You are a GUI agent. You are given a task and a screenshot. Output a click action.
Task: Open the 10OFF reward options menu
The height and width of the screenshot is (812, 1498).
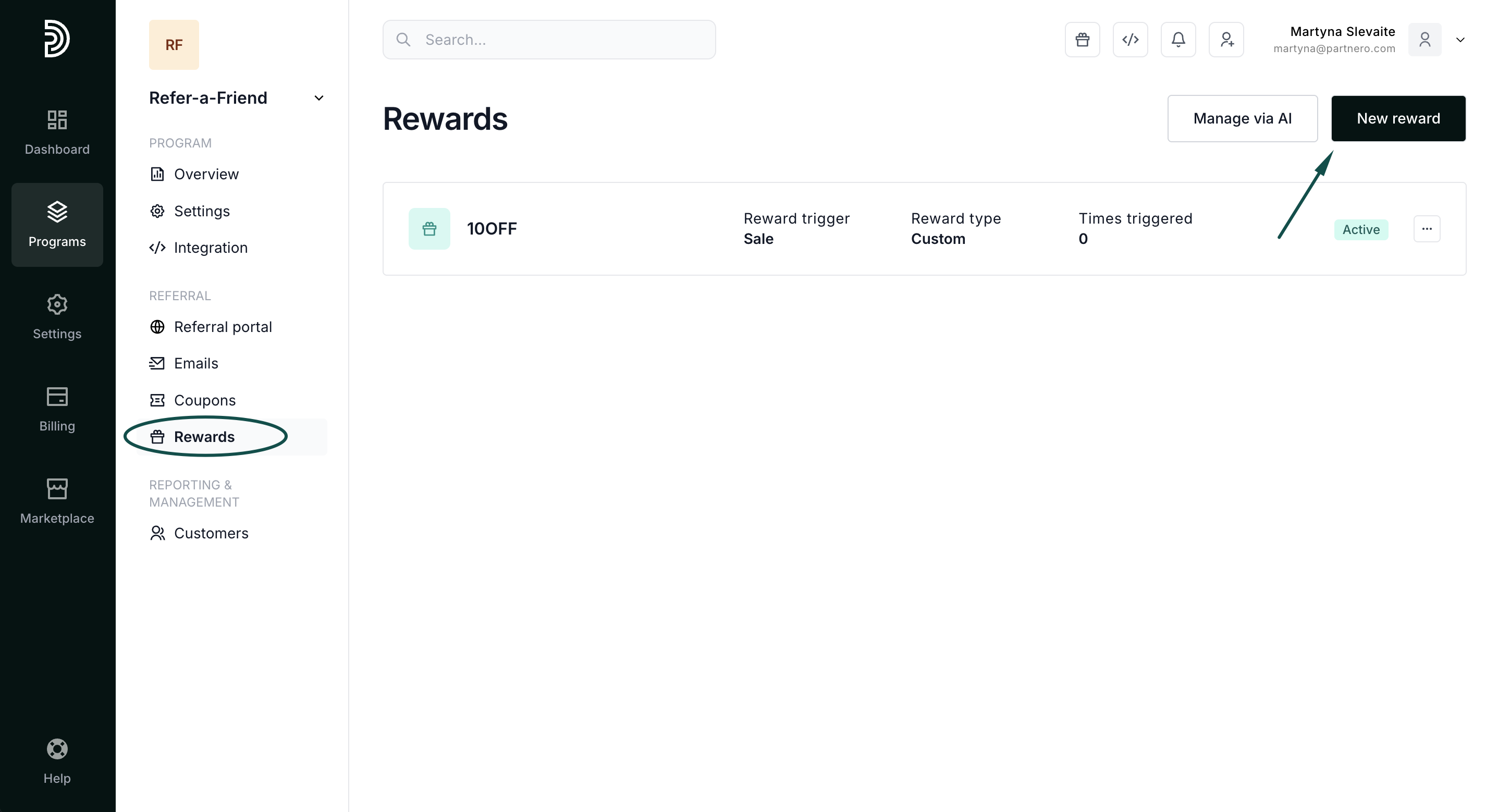pos(1427,229)
